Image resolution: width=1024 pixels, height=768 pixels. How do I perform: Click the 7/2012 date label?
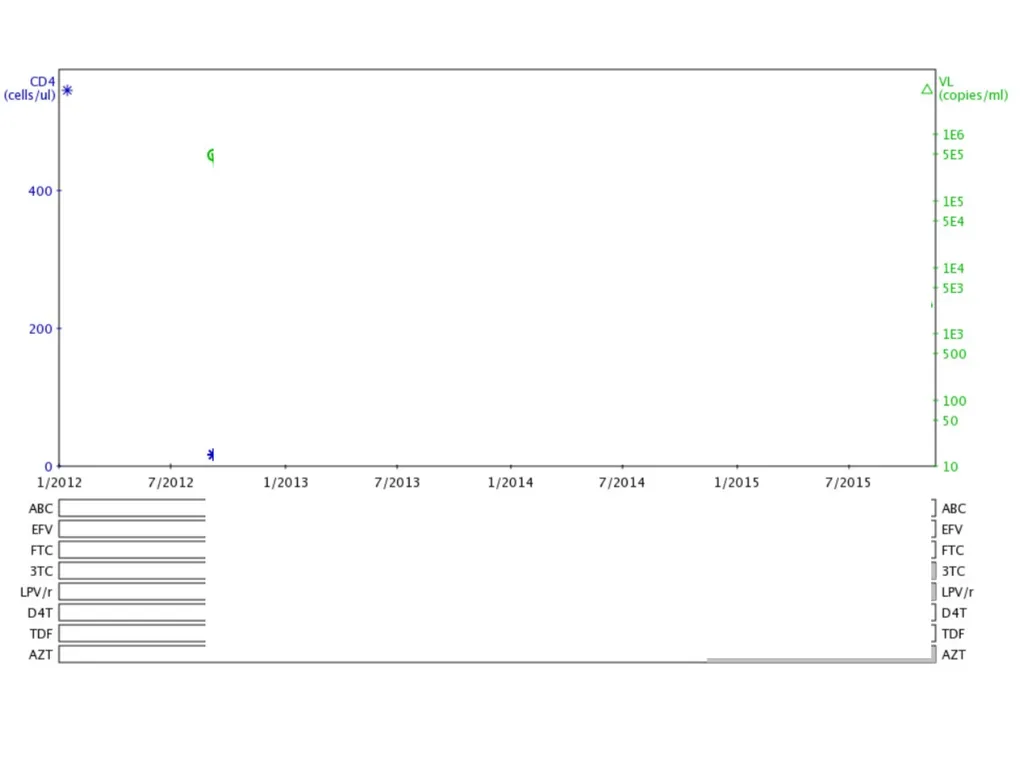tap(171, 483)
